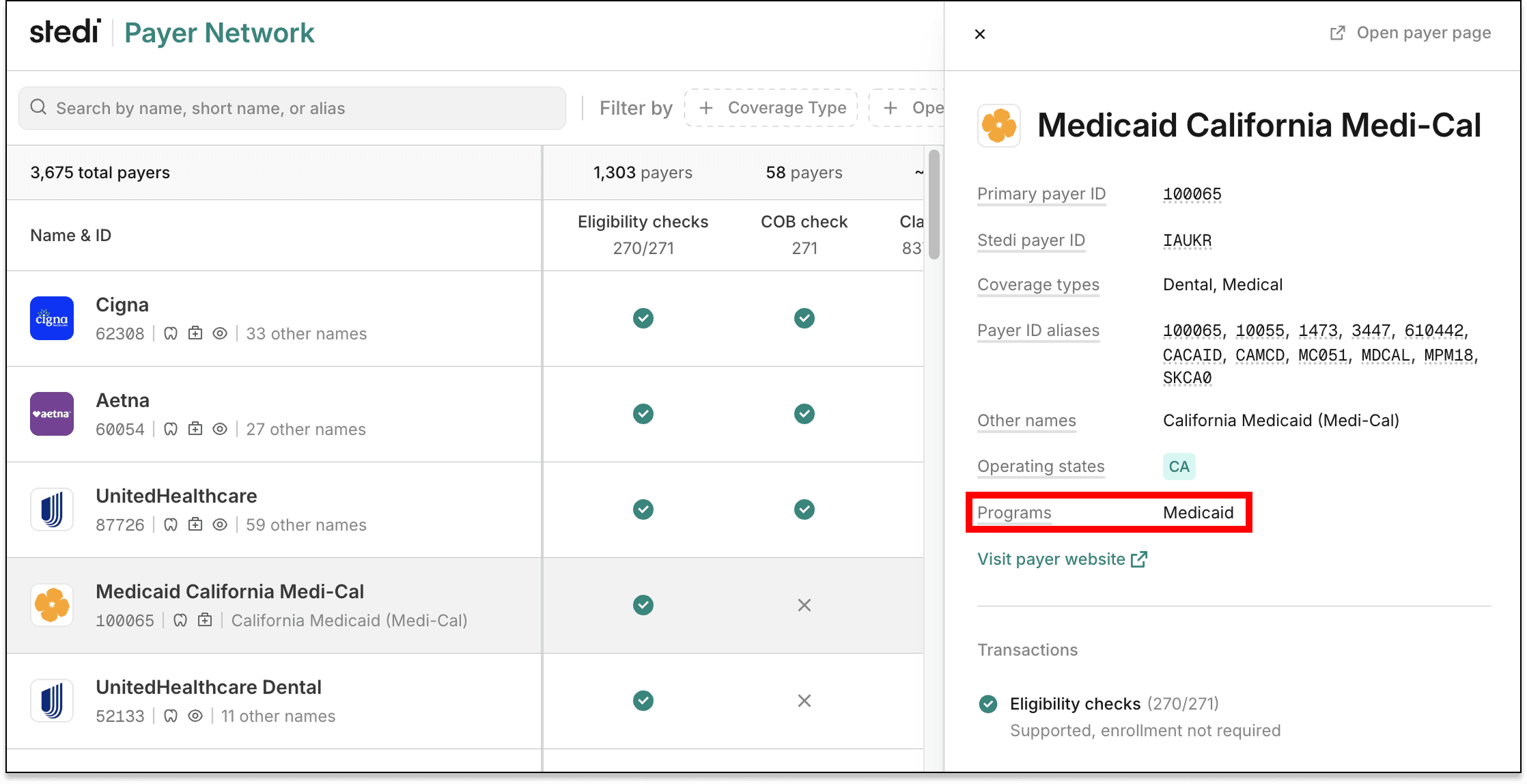
Task: Click Aetna COB check checkmark
Action: pyautogui.click(x=804, y=414)
